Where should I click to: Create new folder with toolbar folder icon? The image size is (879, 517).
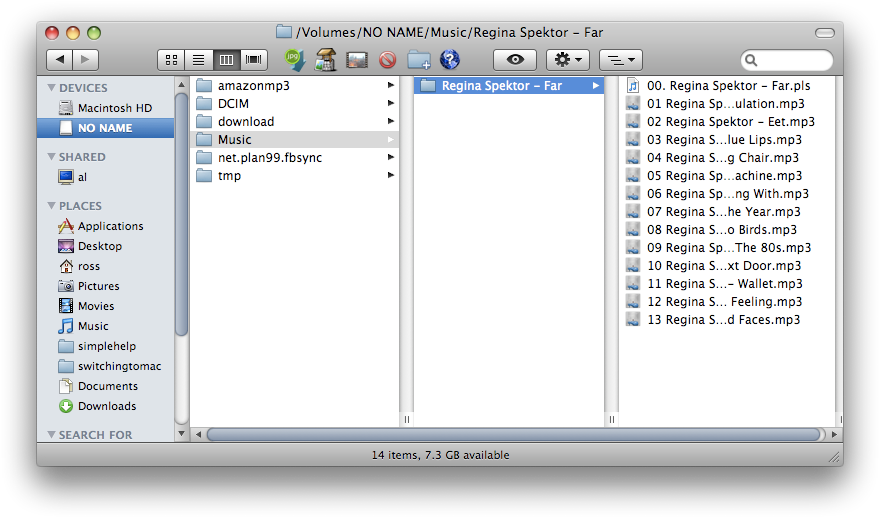[419, 59]
